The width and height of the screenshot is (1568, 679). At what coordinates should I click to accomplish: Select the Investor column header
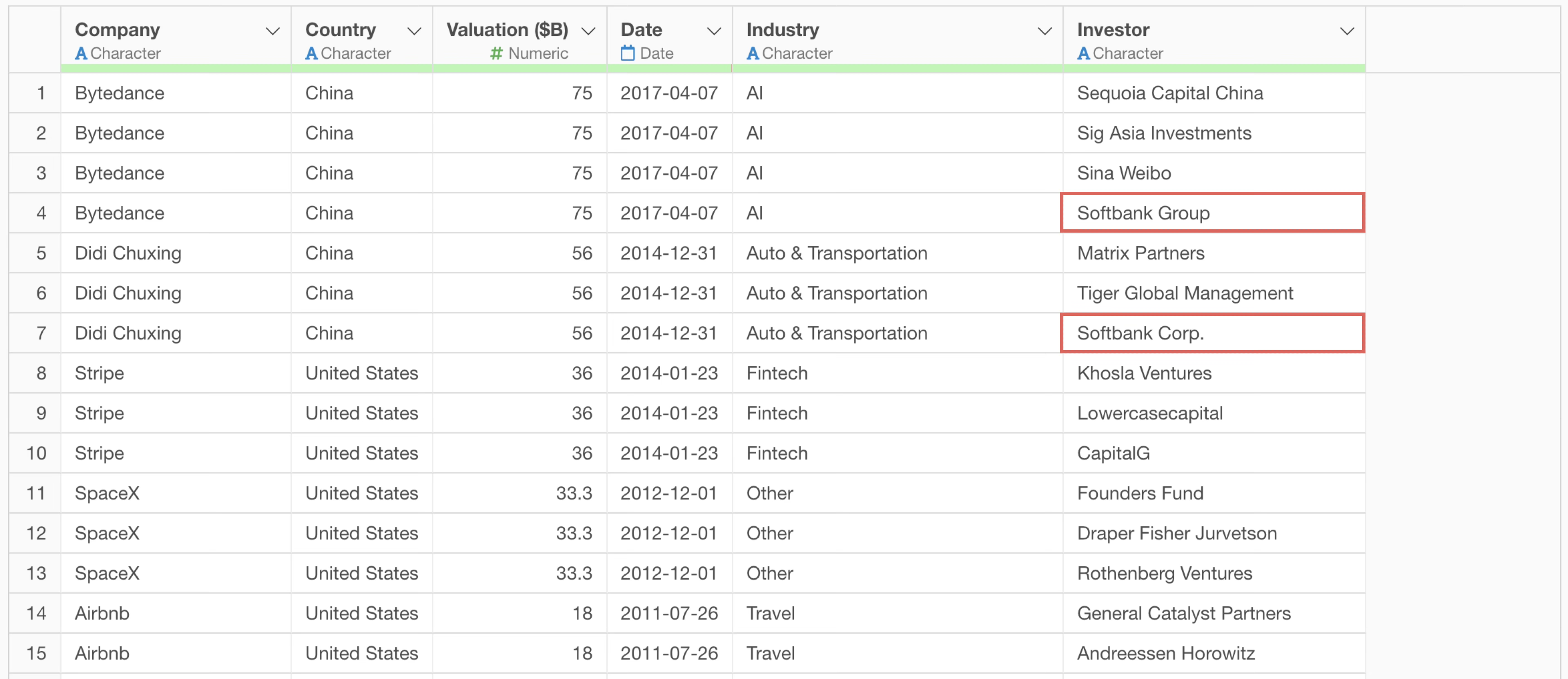coord(1214,40)
